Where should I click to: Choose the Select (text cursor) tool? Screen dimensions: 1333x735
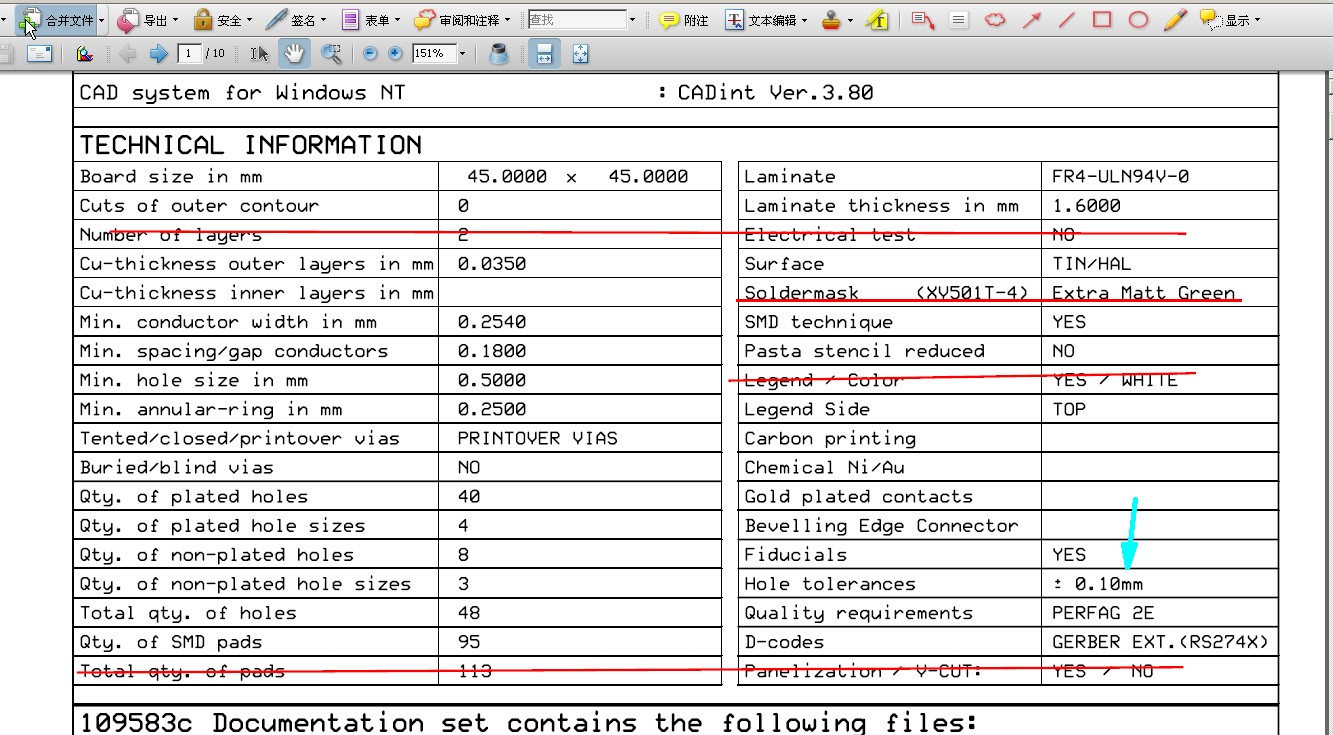pos(259,54)
